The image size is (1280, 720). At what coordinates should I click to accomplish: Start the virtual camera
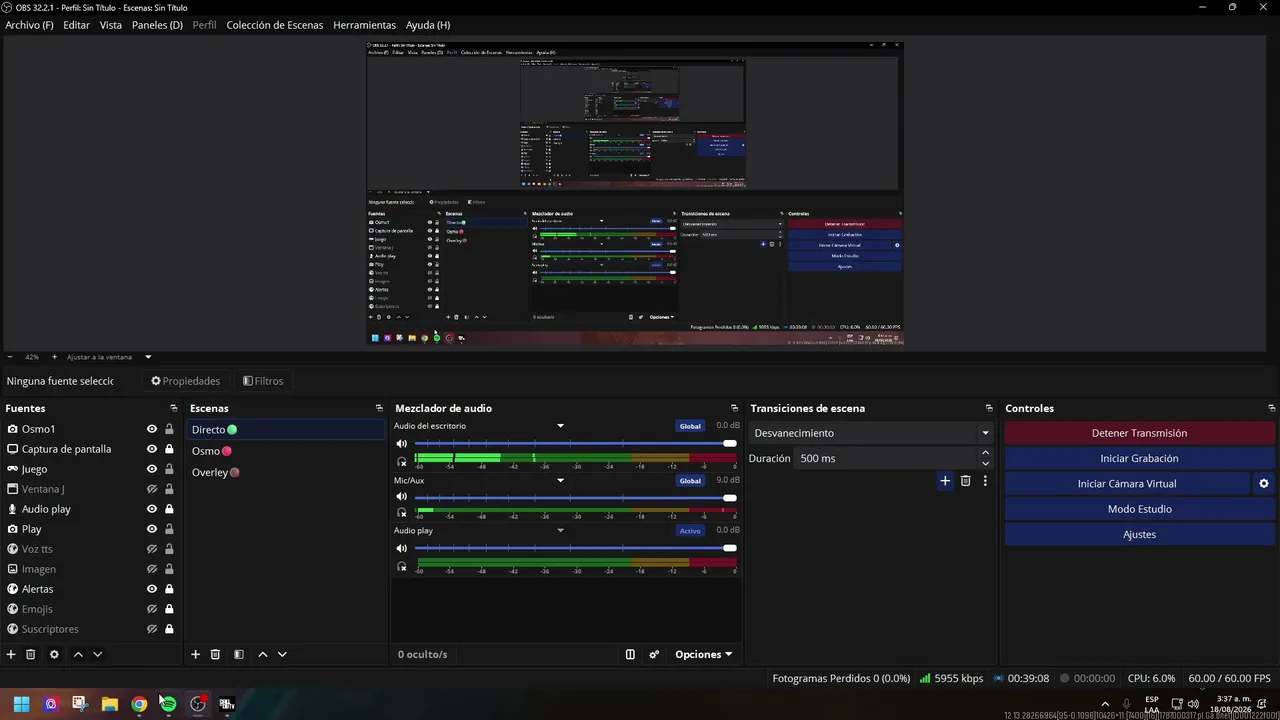click(x=1127, y=484)
